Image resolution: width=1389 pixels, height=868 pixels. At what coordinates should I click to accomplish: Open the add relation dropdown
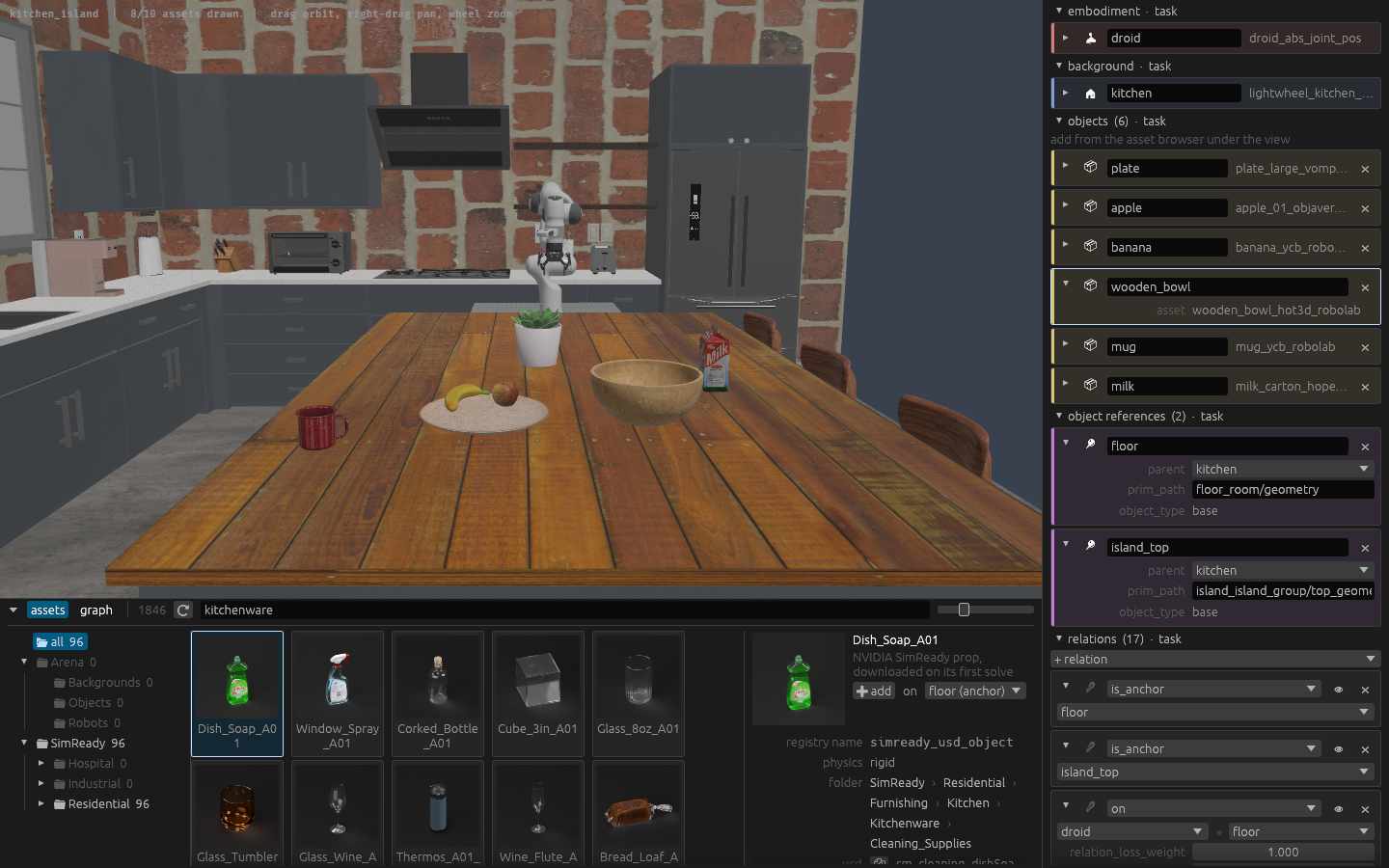(x=1215, y=659)
